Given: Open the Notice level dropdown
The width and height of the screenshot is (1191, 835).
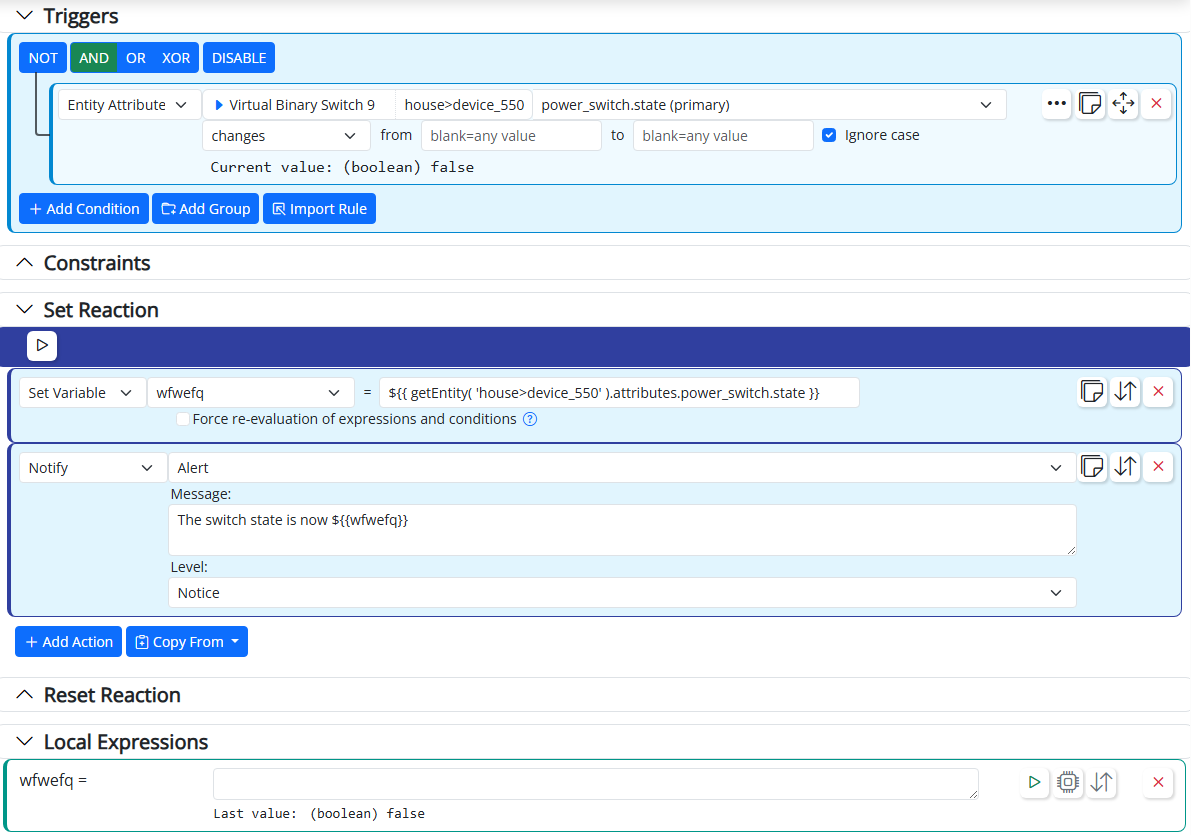Looking at the screenshot, I should pyautogui.click(x=622, y=593).
